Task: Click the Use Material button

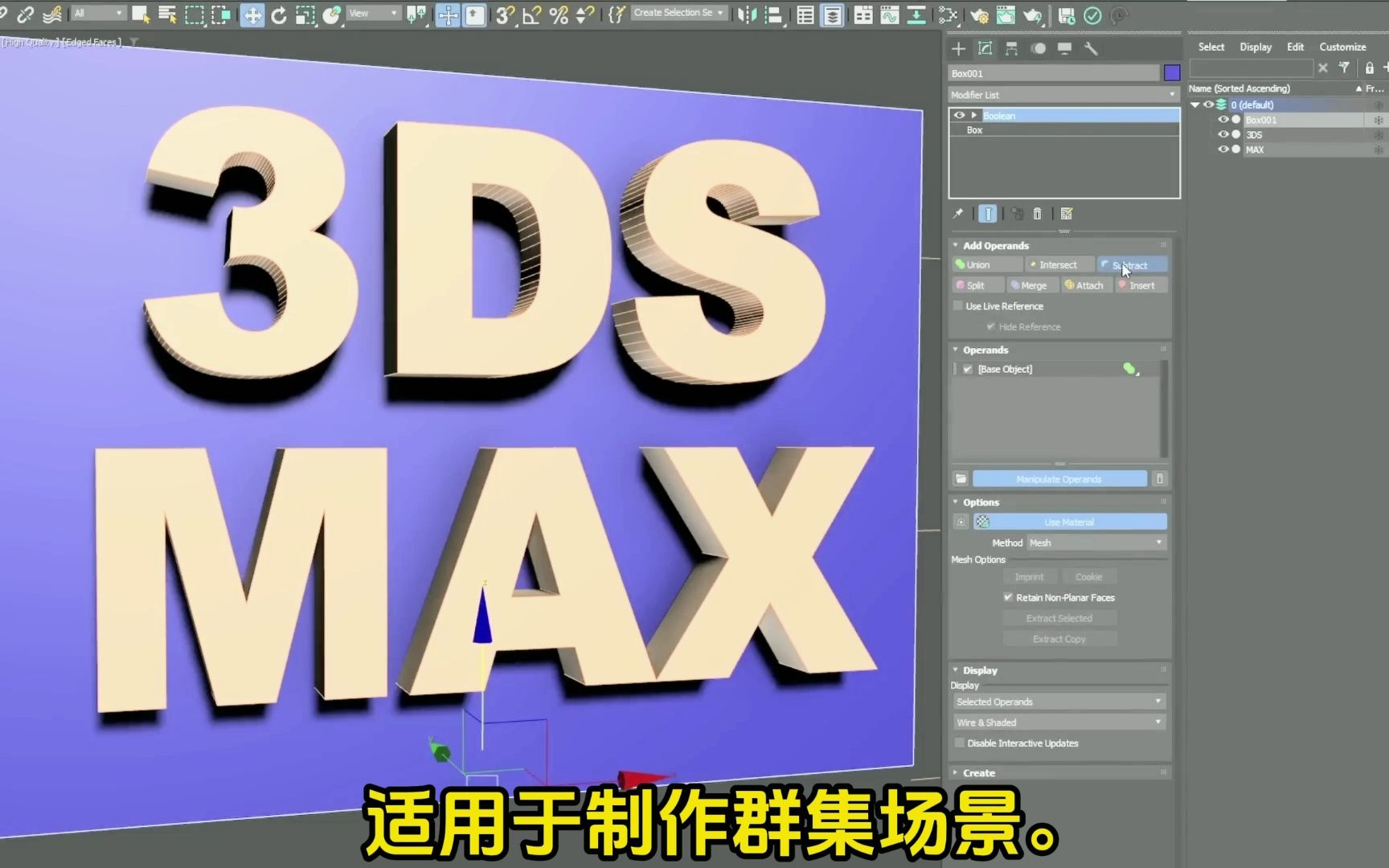Action: (1070, 522)
